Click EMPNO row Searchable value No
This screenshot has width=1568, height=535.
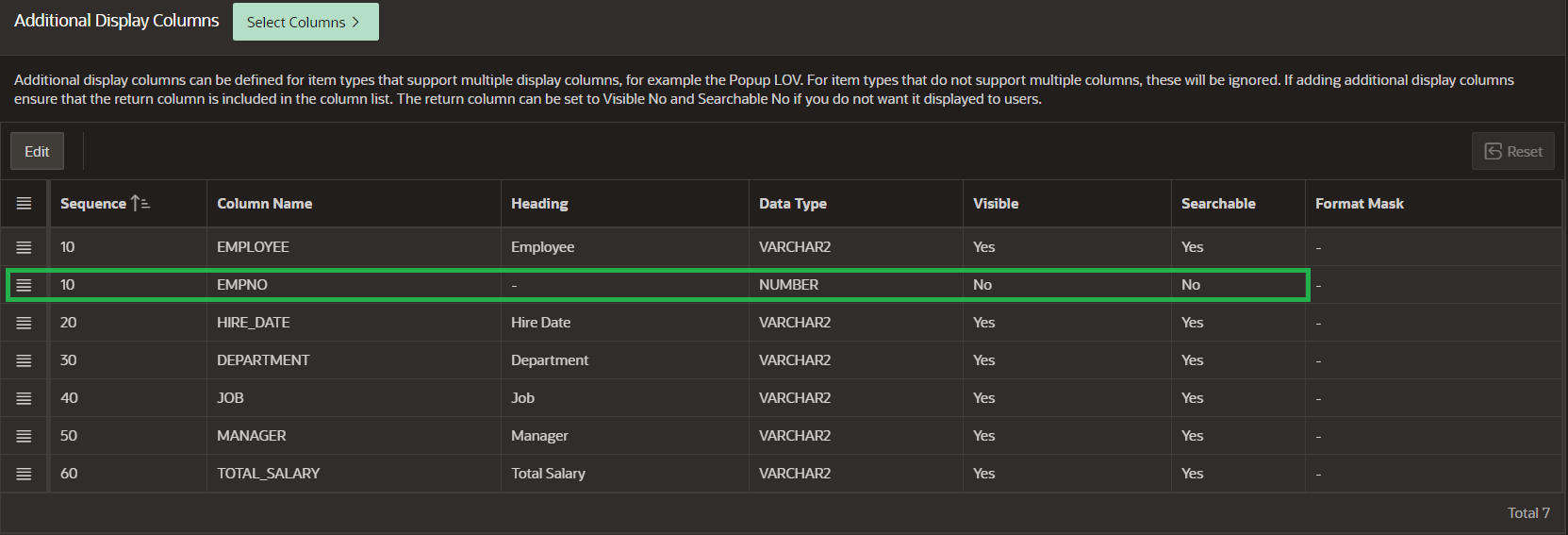tap(1238, 285)
